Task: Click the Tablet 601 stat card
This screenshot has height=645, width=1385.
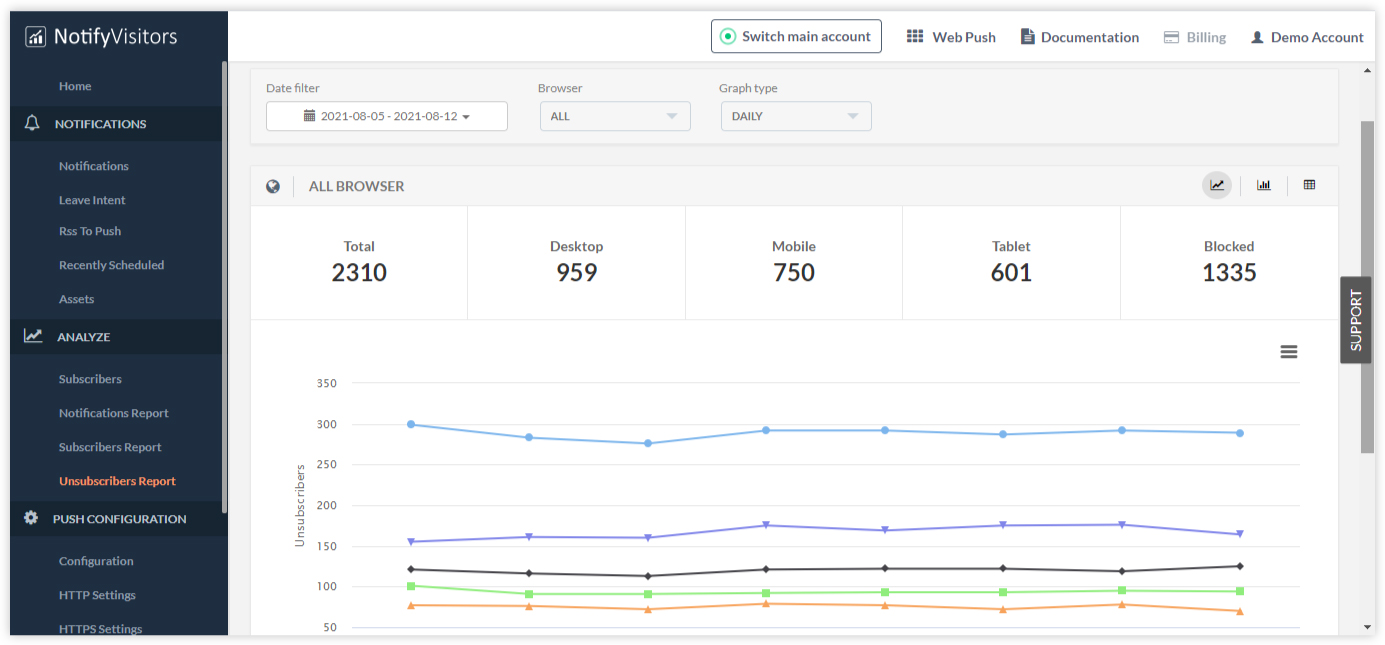Action: (x=1011, y=262)
